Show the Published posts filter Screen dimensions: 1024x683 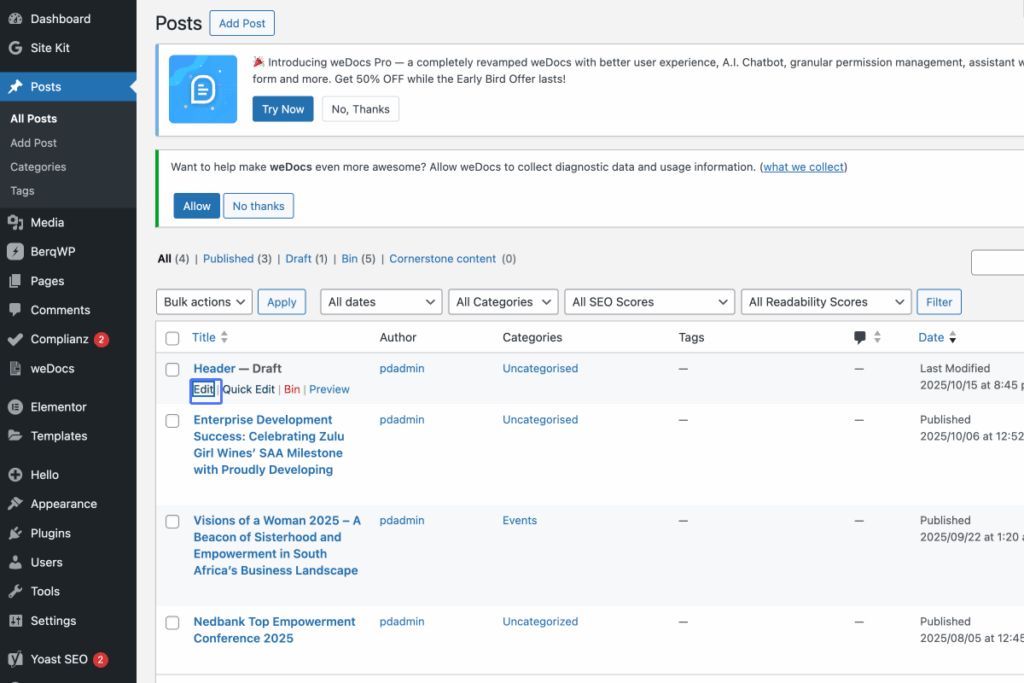(228, 259)
